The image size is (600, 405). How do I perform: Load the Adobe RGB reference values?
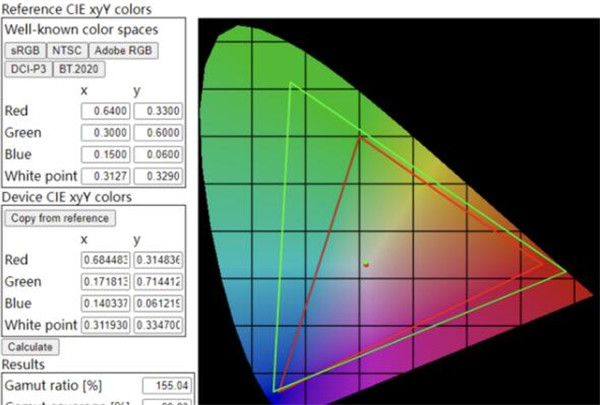124,50
